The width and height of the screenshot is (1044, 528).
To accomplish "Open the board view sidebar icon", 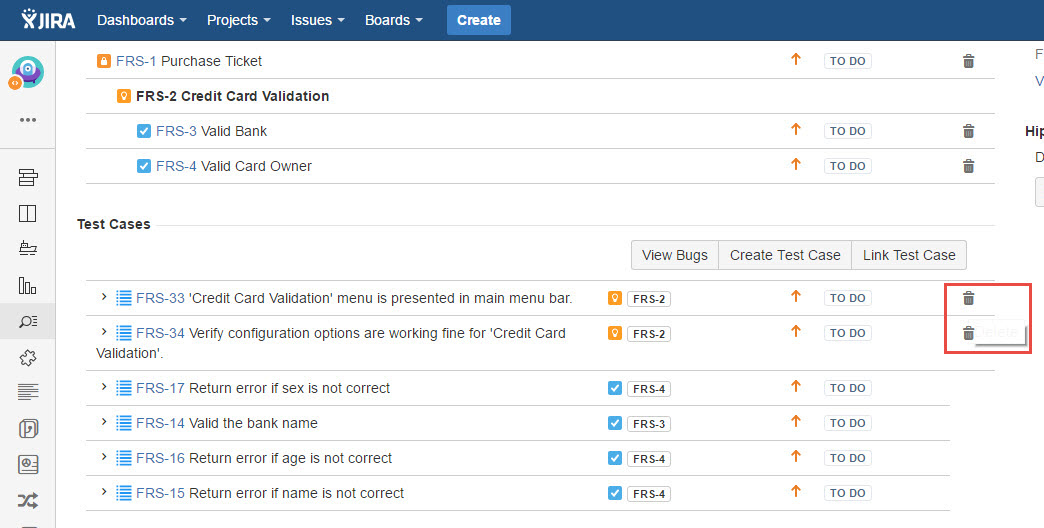I will click(27, 213).
